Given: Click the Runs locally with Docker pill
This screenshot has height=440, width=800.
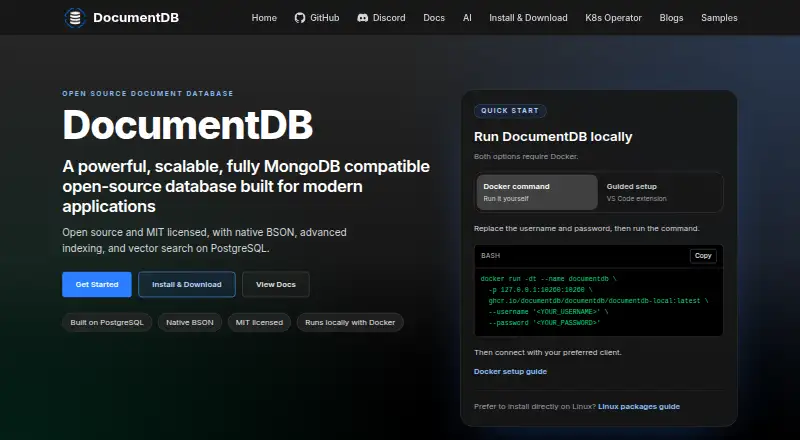Looking at the screenshot, I should pyautogui.click(x=350, y=323).
